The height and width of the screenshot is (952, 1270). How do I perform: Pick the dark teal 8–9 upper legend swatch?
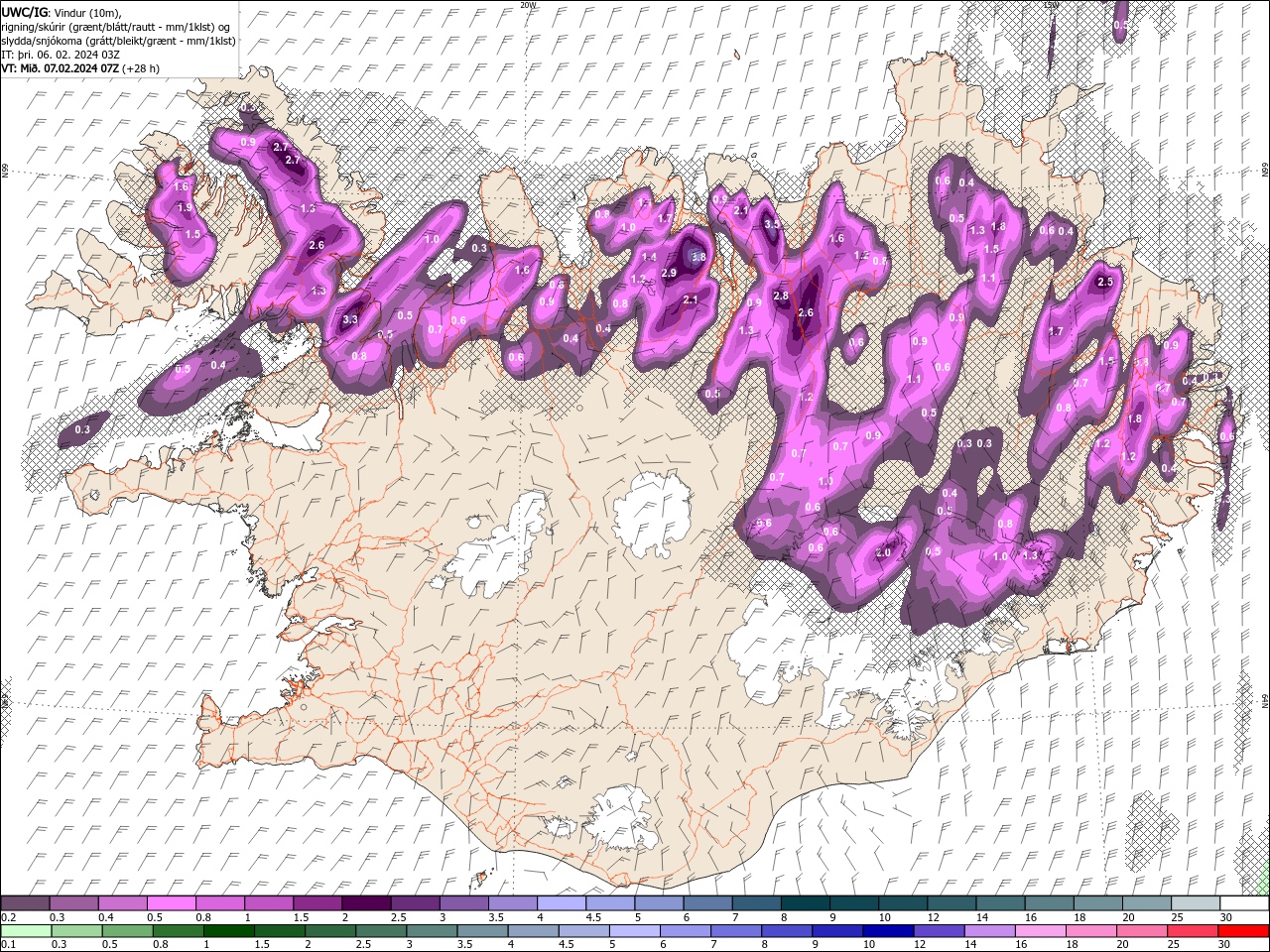pyautogui.click(x=805, y=903)
